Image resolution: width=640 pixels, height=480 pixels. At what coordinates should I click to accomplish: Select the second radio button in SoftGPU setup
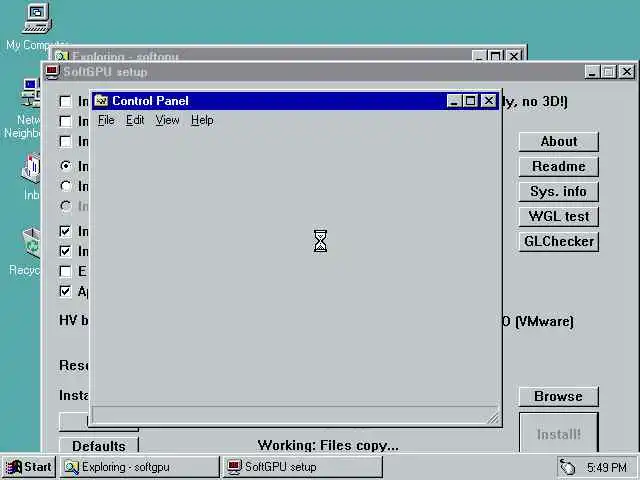tap(65, 186)
